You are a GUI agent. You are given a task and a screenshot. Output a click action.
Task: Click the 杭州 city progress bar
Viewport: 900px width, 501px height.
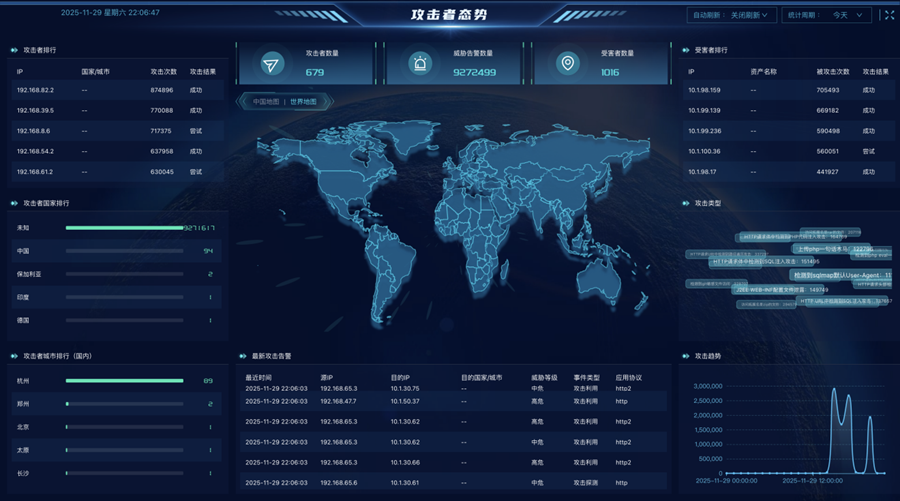125,380
